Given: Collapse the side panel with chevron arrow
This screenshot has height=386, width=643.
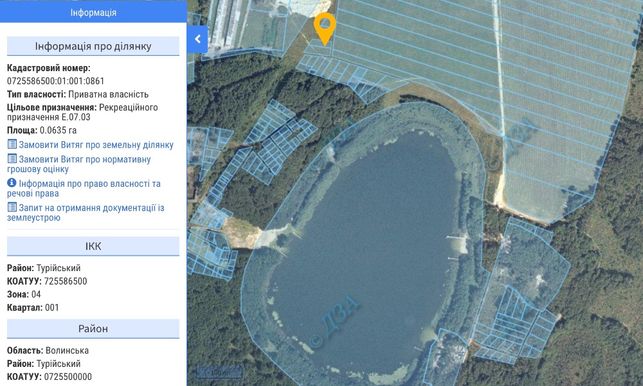Looking at the screenshot, I should point(197,39).
